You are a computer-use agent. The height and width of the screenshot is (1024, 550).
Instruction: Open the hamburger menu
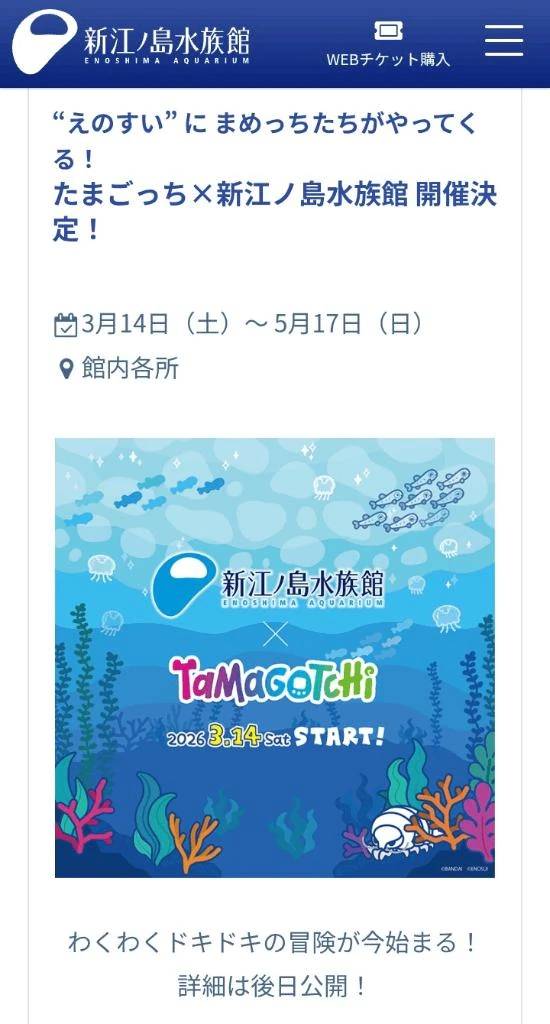[x=504, y=40]
